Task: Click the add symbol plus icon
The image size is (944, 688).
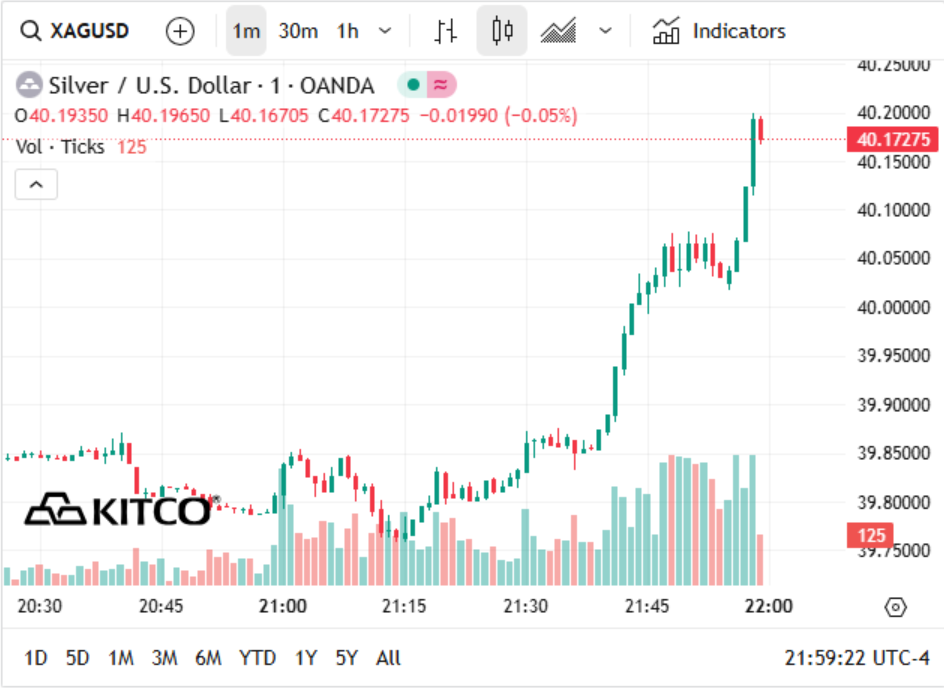Action: click(180, 31)
